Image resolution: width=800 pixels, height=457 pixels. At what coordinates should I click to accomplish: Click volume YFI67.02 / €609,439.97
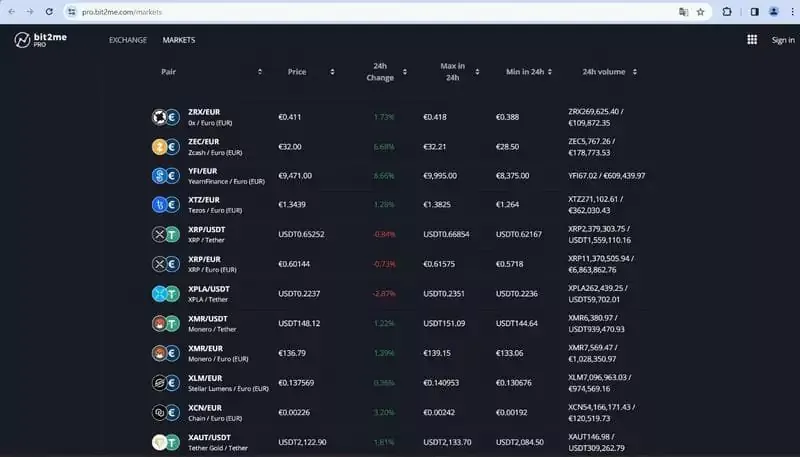[x=607, y=176]
